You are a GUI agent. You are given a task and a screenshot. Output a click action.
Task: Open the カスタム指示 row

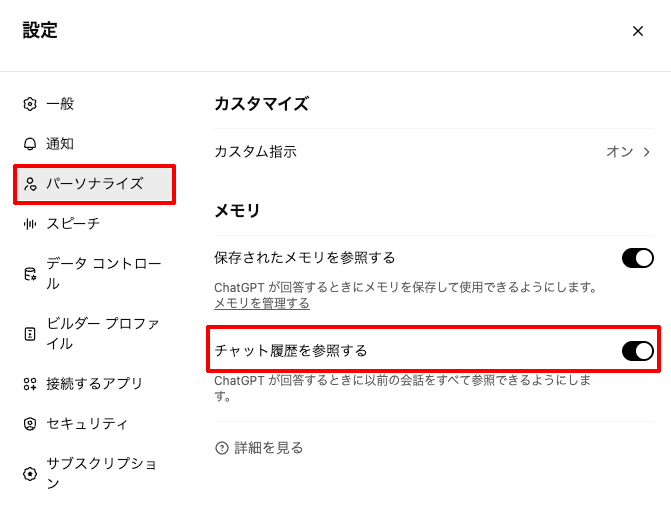coord(256,152)
